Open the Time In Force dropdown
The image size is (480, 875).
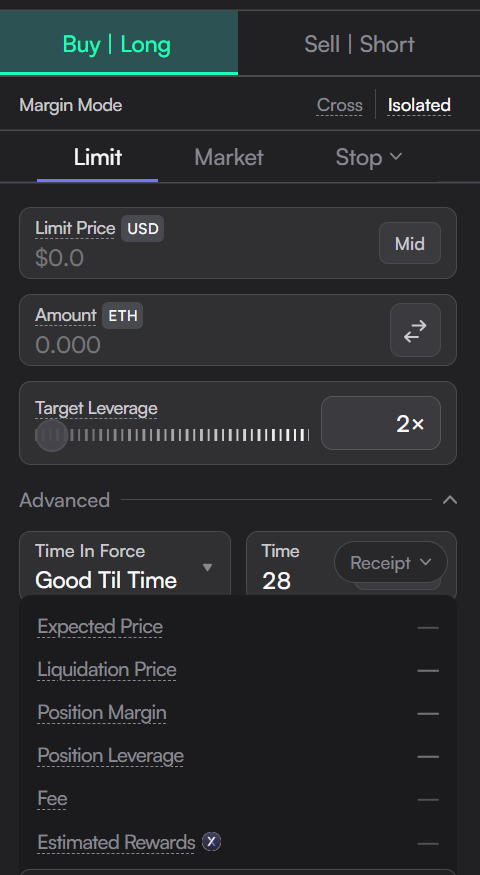125,566
